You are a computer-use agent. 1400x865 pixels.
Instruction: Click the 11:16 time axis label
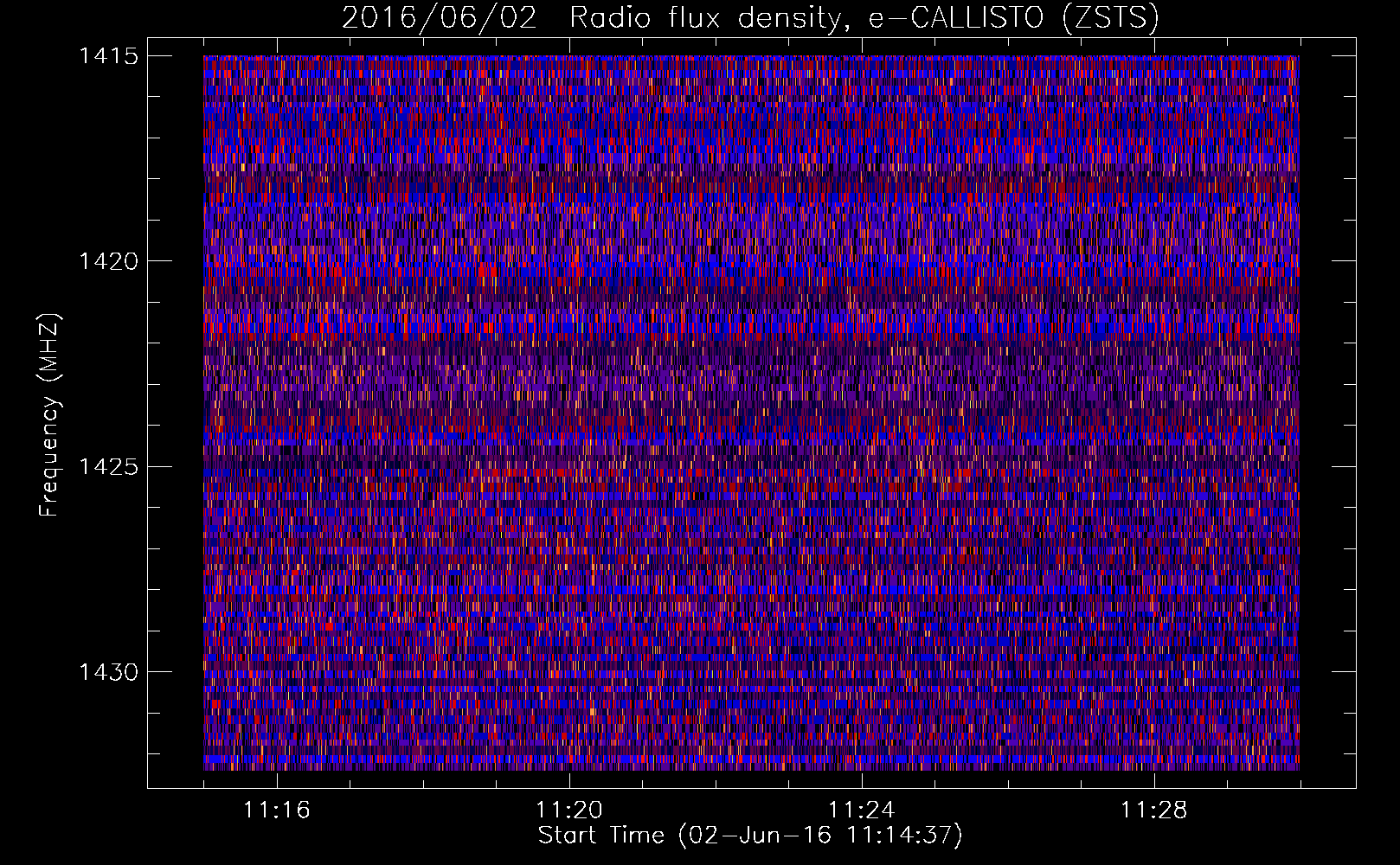pos(277,810)
